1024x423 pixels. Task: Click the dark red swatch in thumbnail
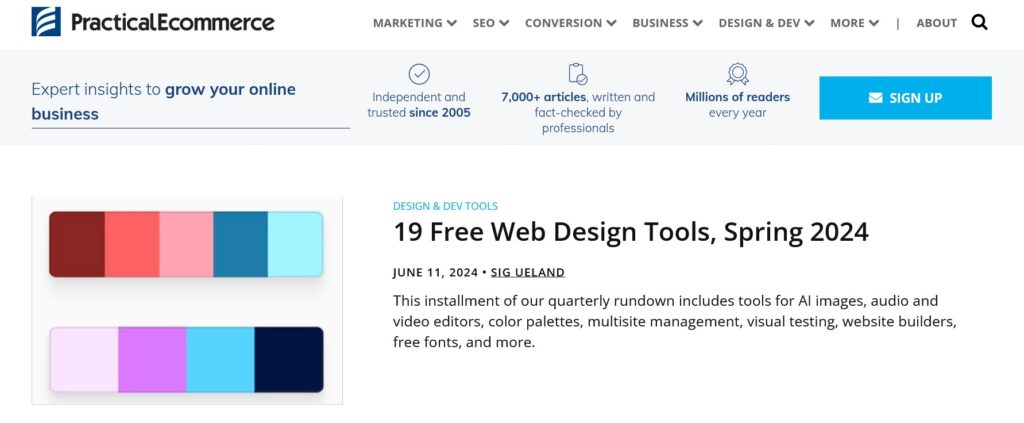[77, 244]
